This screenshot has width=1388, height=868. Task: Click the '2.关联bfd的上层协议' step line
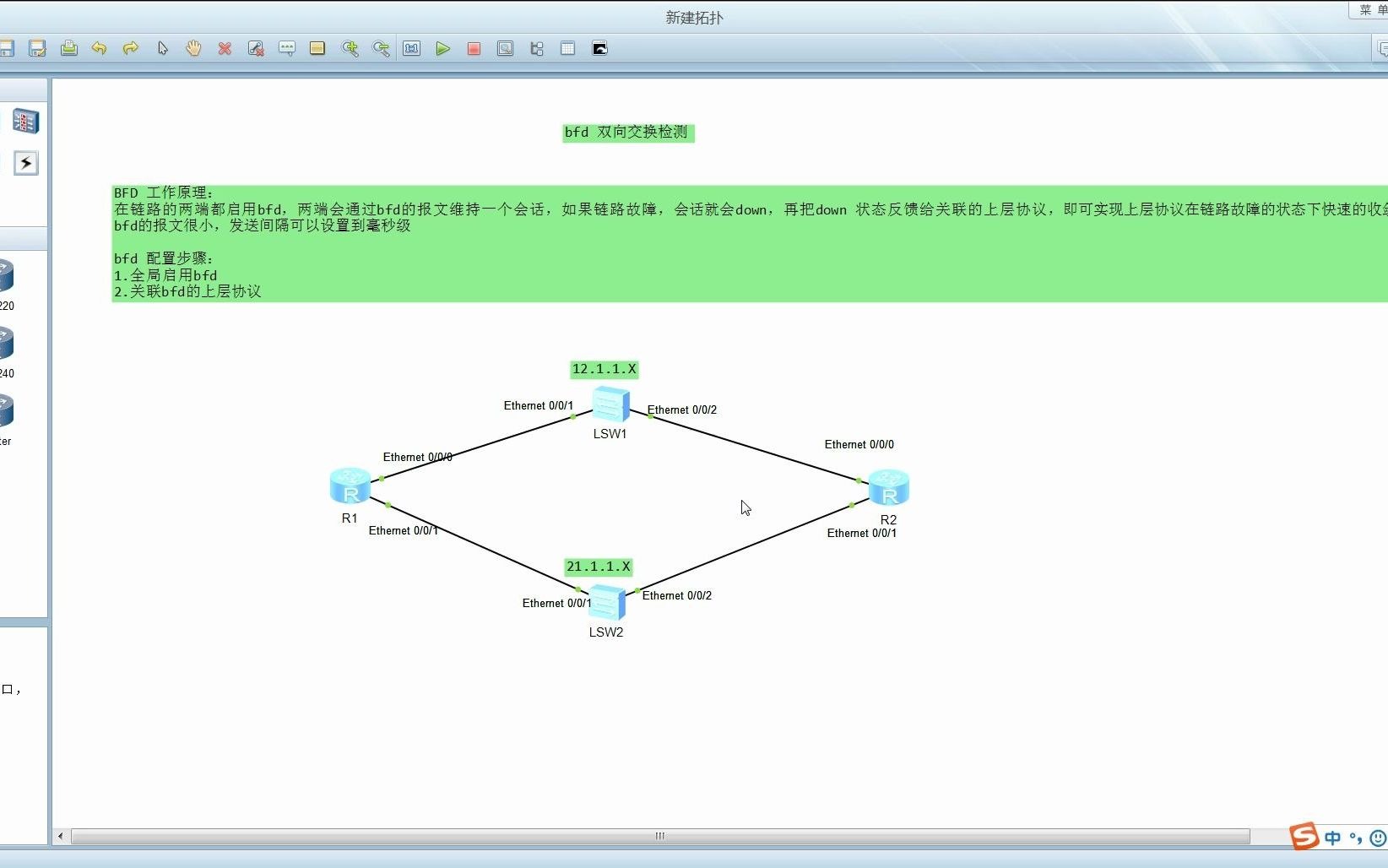[x=187, y=291]
